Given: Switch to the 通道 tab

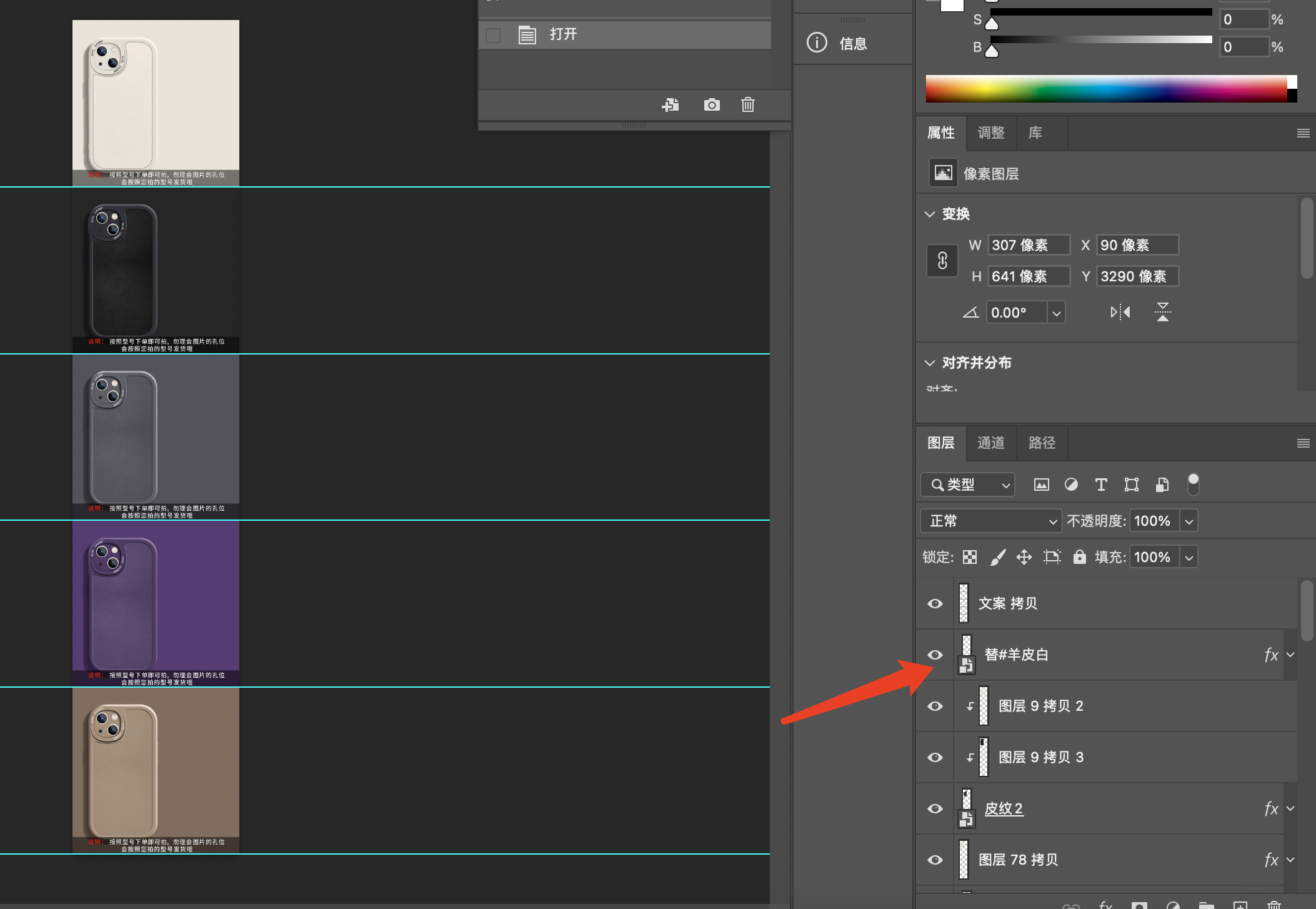Looking at the screenshot, I should tap(991, 443).
